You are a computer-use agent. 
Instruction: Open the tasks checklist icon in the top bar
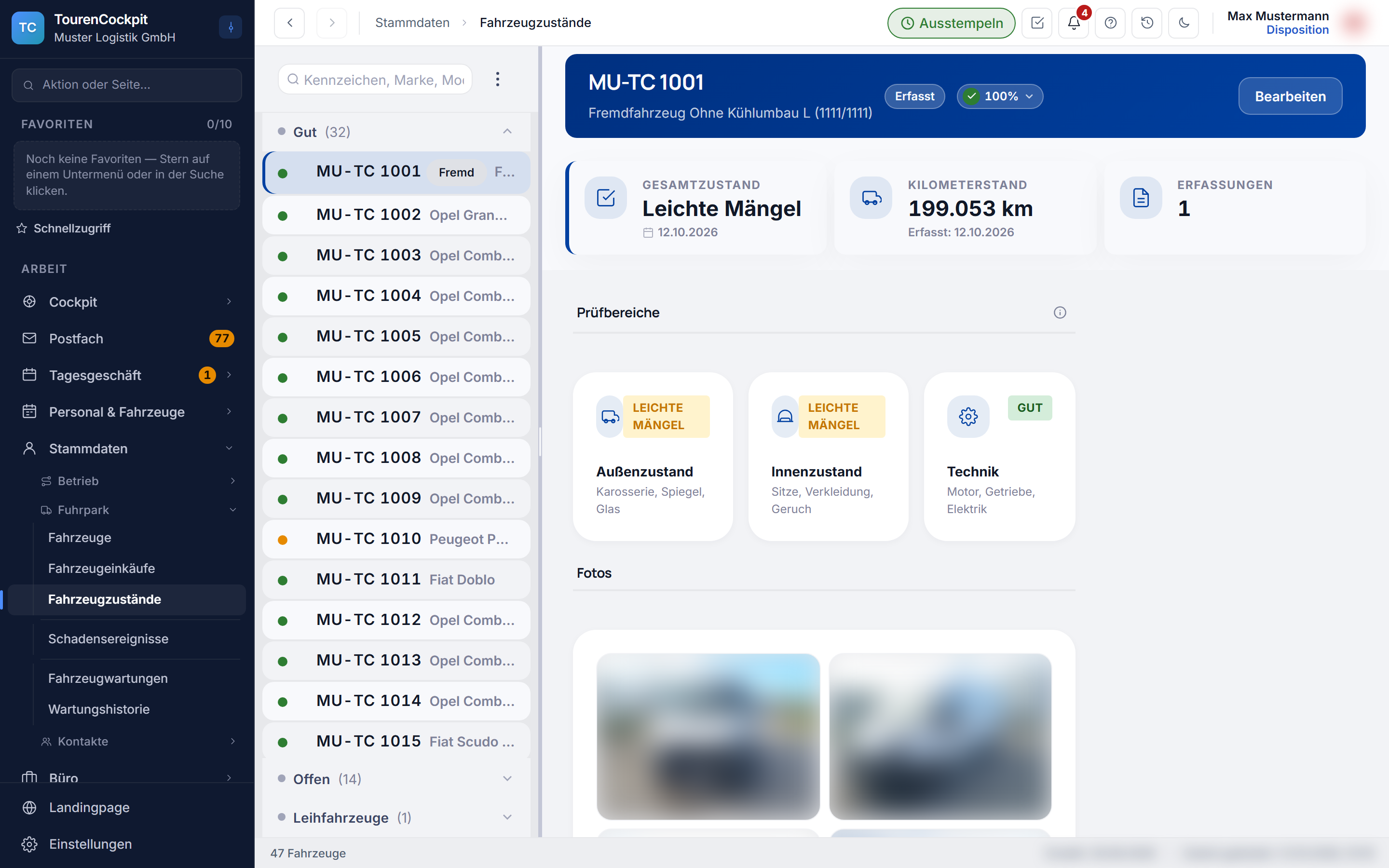[x=1037, y=23]
